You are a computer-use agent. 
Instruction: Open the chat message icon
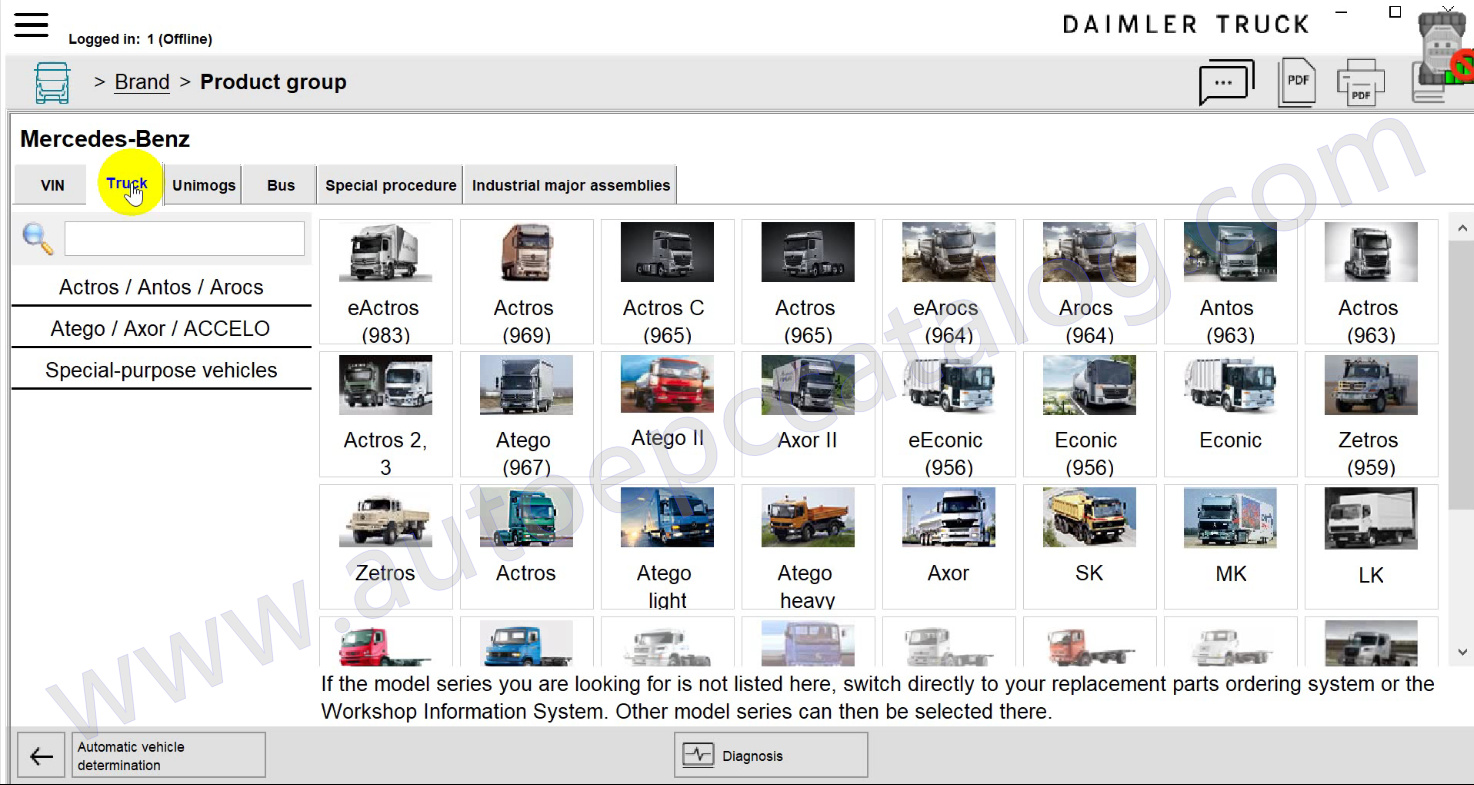[x=1225, y=83]
